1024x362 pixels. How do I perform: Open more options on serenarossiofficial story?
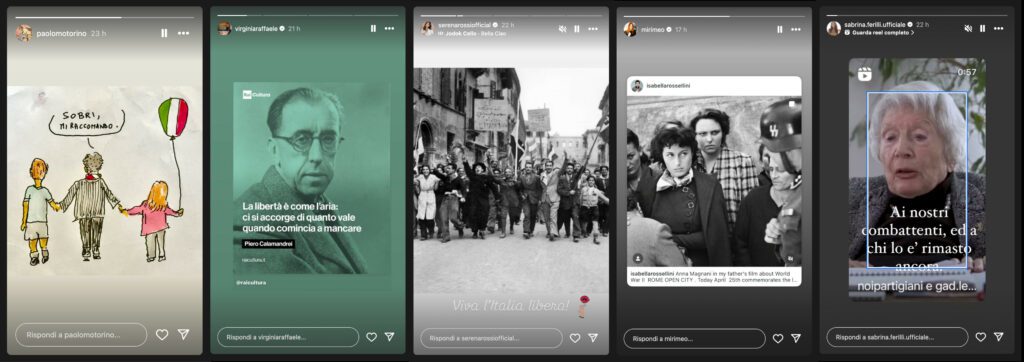point(593,29)
